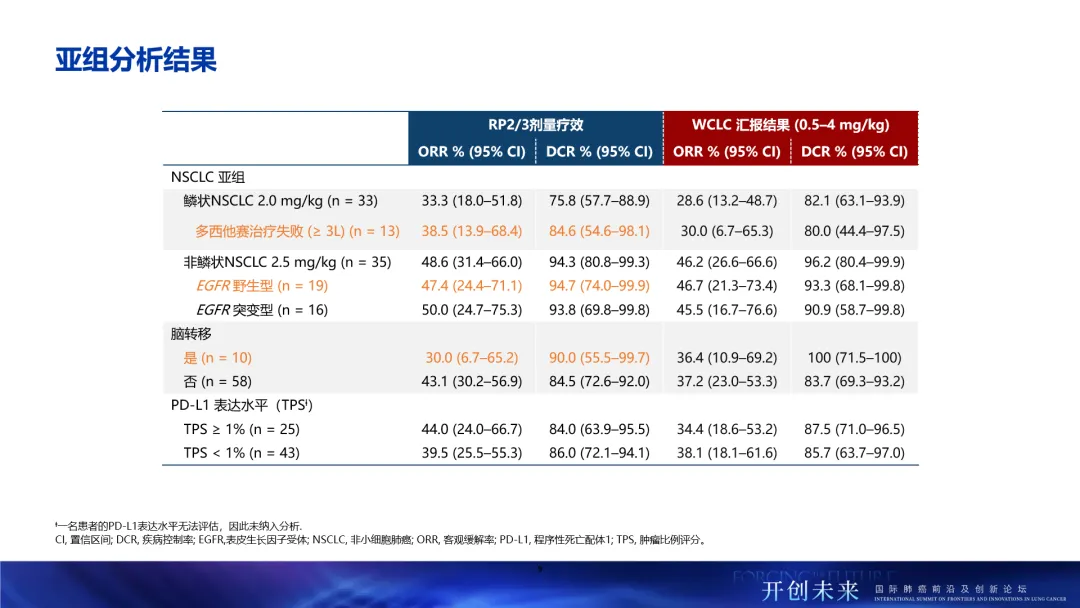The width and height of the screenshot is (1080, 608).
Task: Click the TPS ≥ 1% (n = 25) label
Action: (241, 429)
